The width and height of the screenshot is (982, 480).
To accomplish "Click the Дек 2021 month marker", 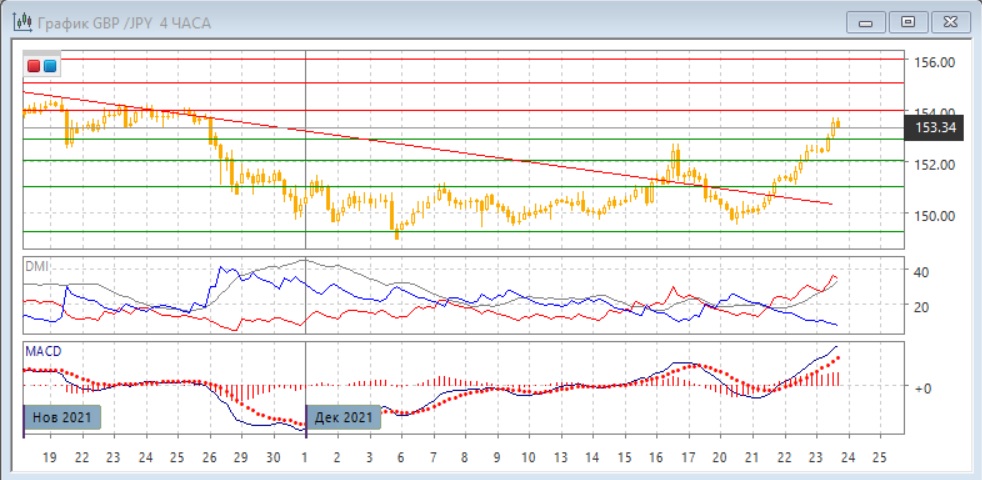I will coord(343,417).
